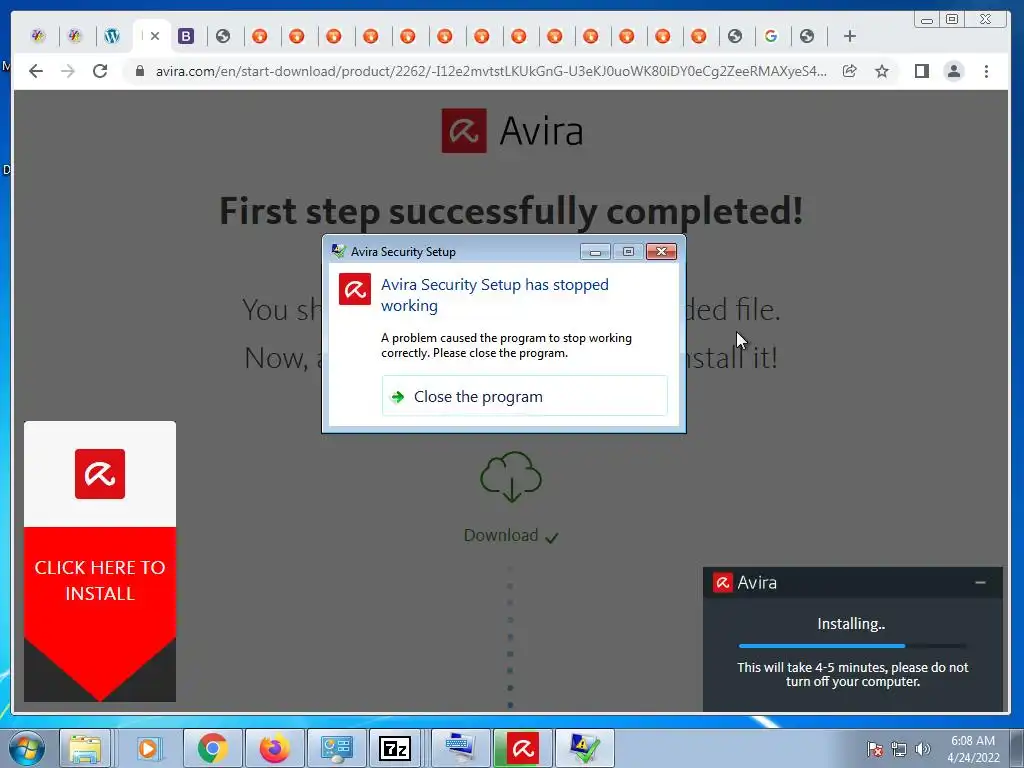Viewport: 1024px width, 768px height.
Task: Open Action Center flag in system tray
Action: [874, 748]
